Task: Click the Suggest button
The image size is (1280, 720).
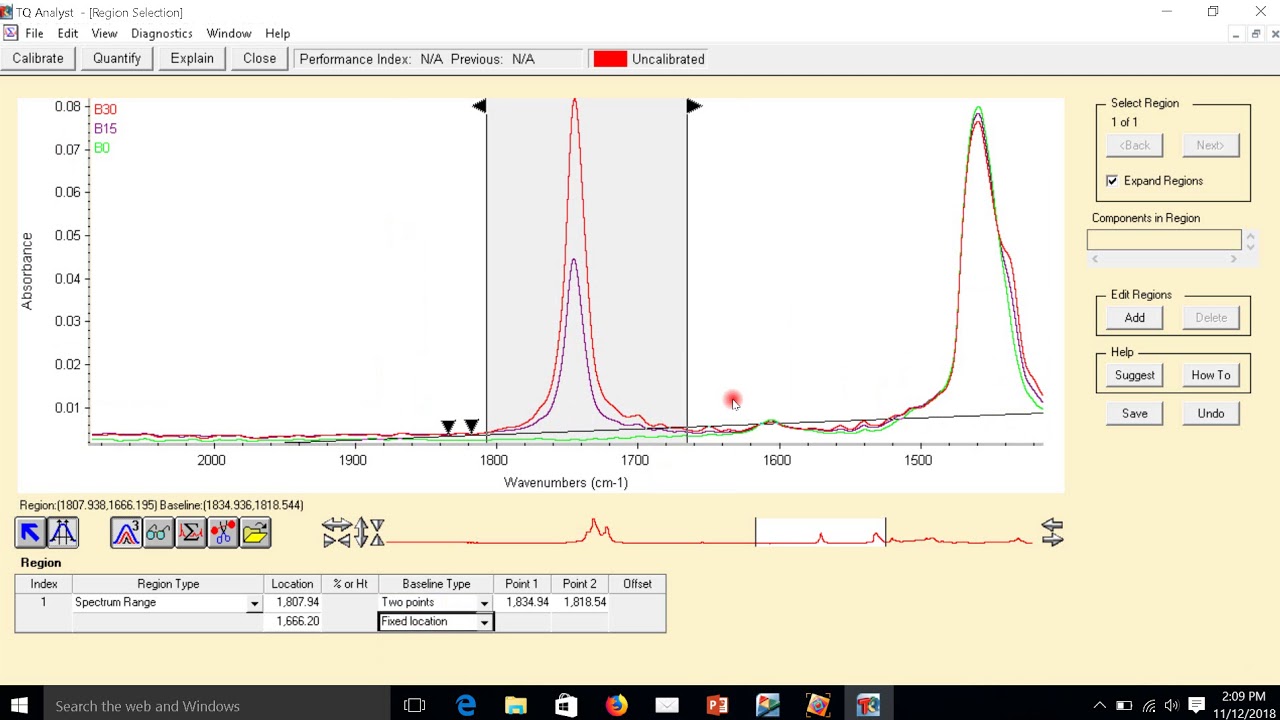Action: (1134, 375)
